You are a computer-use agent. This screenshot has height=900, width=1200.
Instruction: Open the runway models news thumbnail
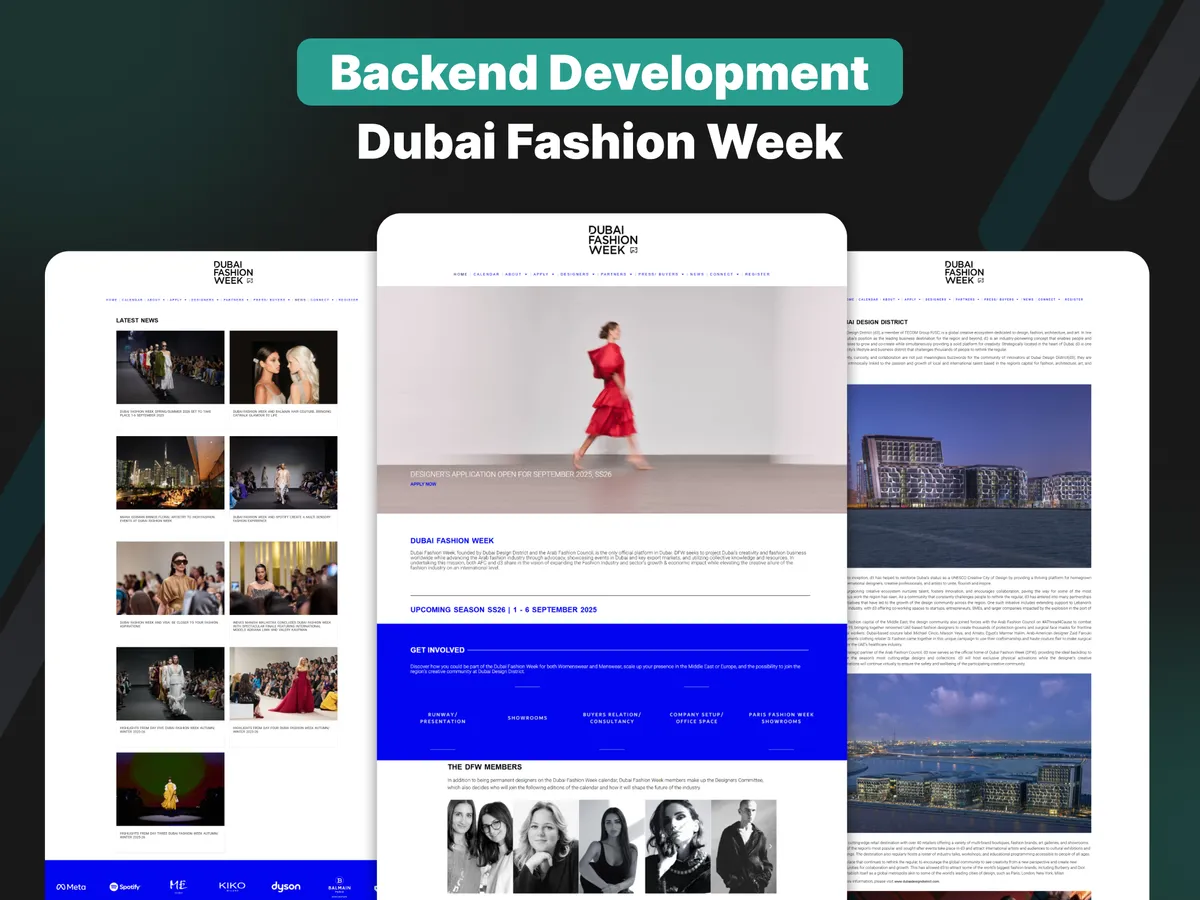coord(170,367)
